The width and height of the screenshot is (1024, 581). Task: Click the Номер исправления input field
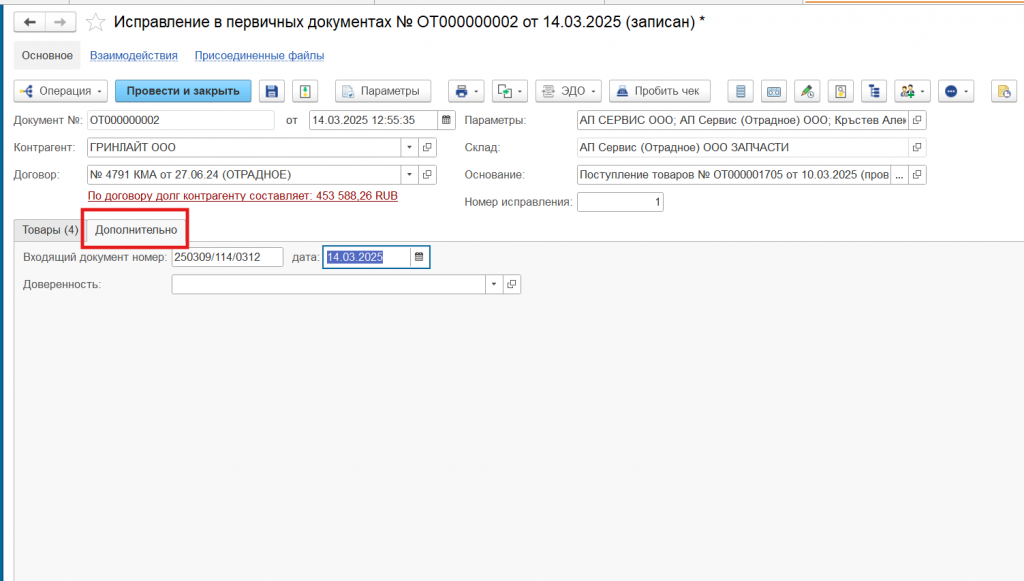[620, 202]
